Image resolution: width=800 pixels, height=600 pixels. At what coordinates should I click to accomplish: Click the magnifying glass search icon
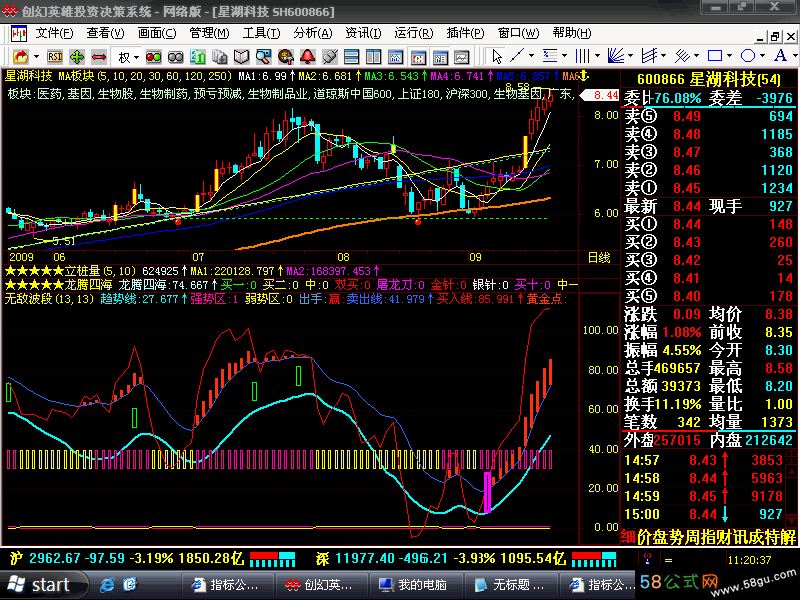[x=263, y=56]
